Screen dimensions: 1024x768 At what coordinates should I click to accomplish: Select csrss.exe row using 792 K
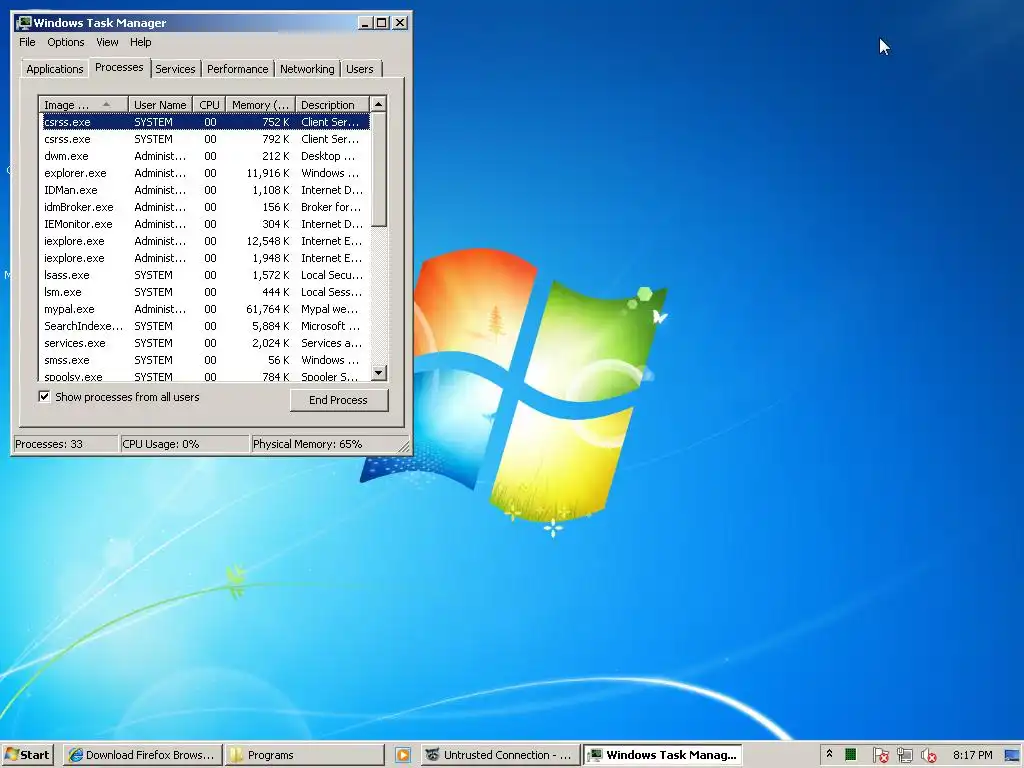point(204,139)
